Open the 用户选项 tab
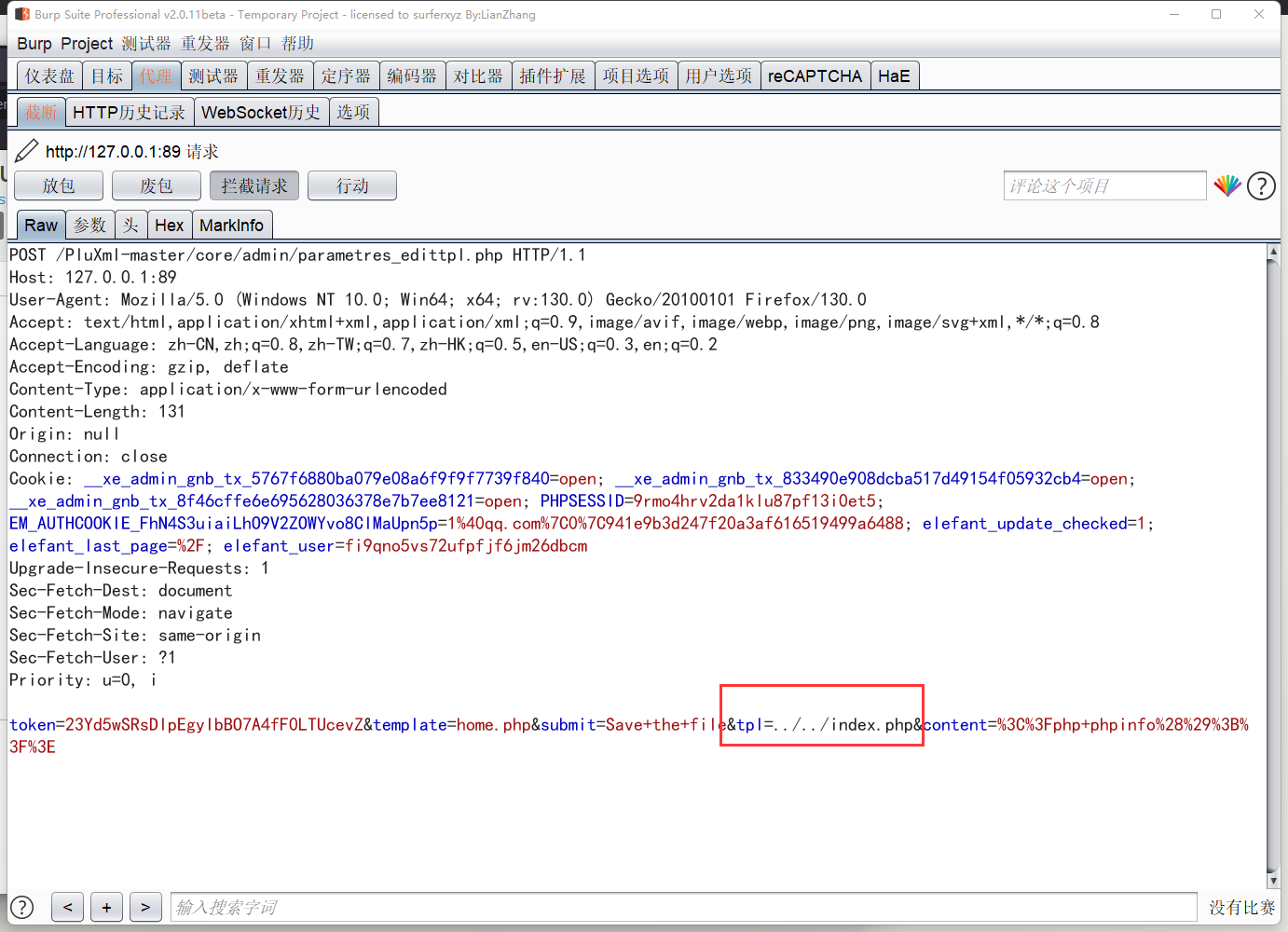Viewport: 1288px width, 932px height. [x=719, y=76]
